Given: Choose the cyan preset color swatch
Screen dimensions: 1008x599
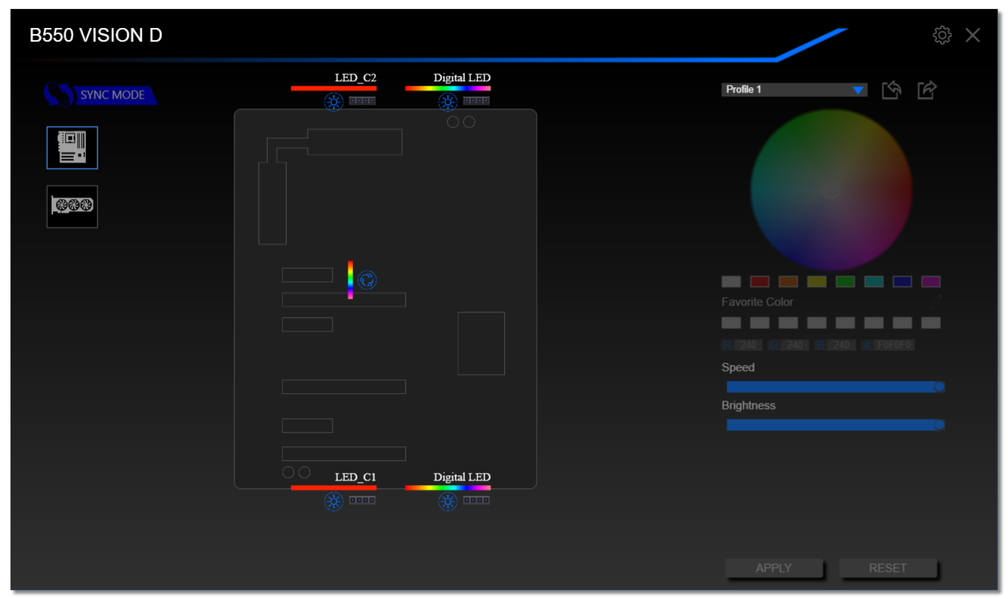Looking at the screenshot, I should pyautogui.click(x=874, y=282).
